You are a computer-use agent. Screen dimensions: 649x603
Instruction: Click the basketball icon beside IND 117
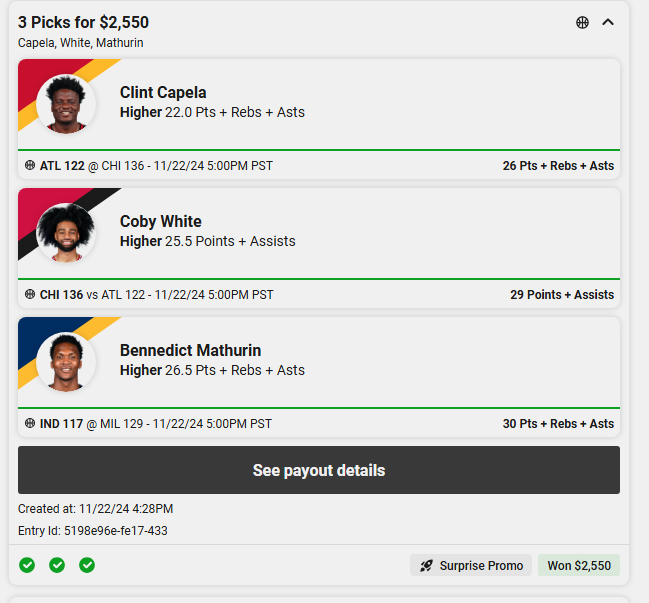point(30,423)
